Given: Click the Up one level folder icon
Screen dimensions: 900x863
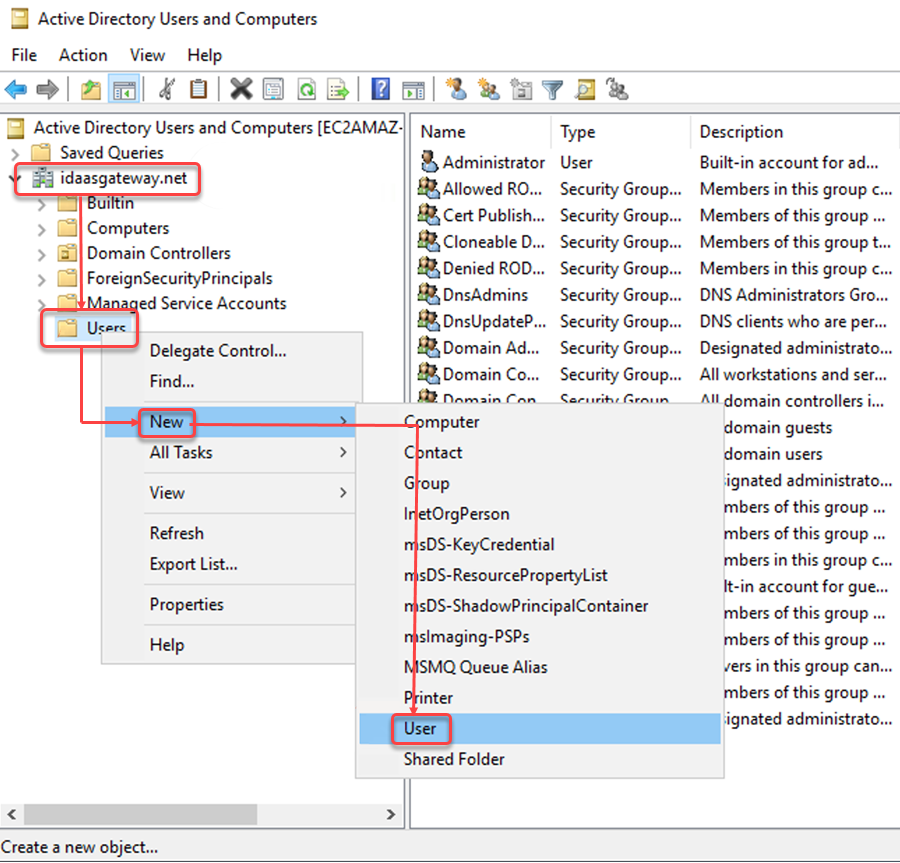Looking at the screenshot, I should 91,90.
